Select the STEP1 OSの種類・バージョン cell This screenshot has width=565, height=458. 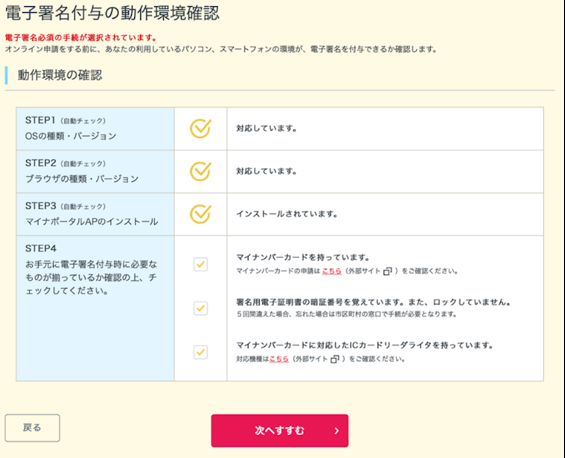tap(95, 129)
